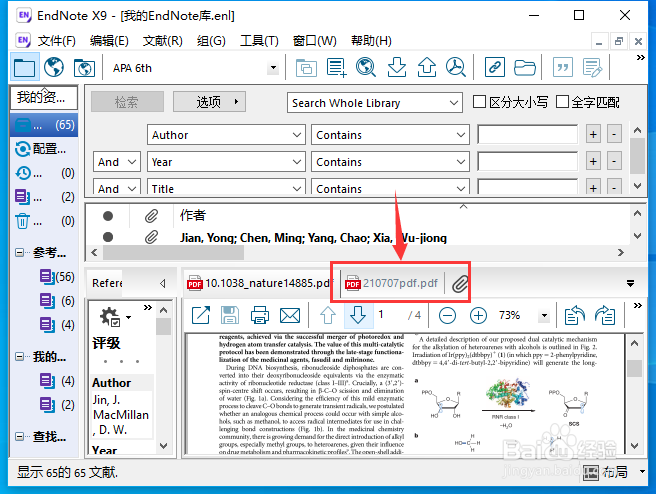Click Format Bibliography pencil-page icon
The width and height of the screenshot is (656, 494).
point(592,67)
